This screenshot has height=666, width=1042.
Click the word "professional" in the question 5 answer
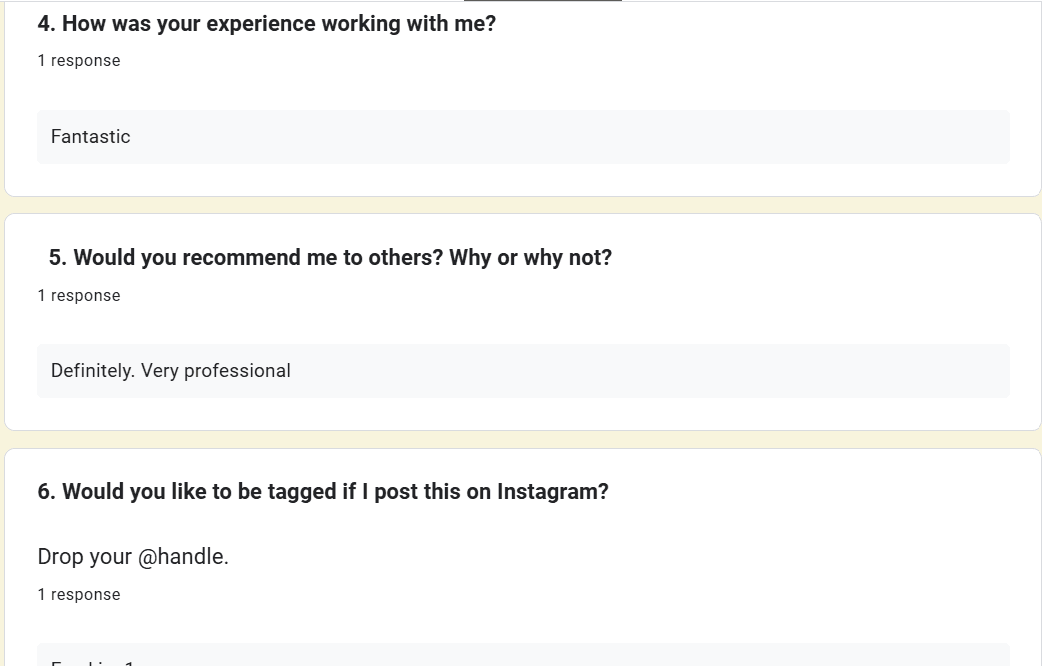pyautogui.click(x=231, y=371)
